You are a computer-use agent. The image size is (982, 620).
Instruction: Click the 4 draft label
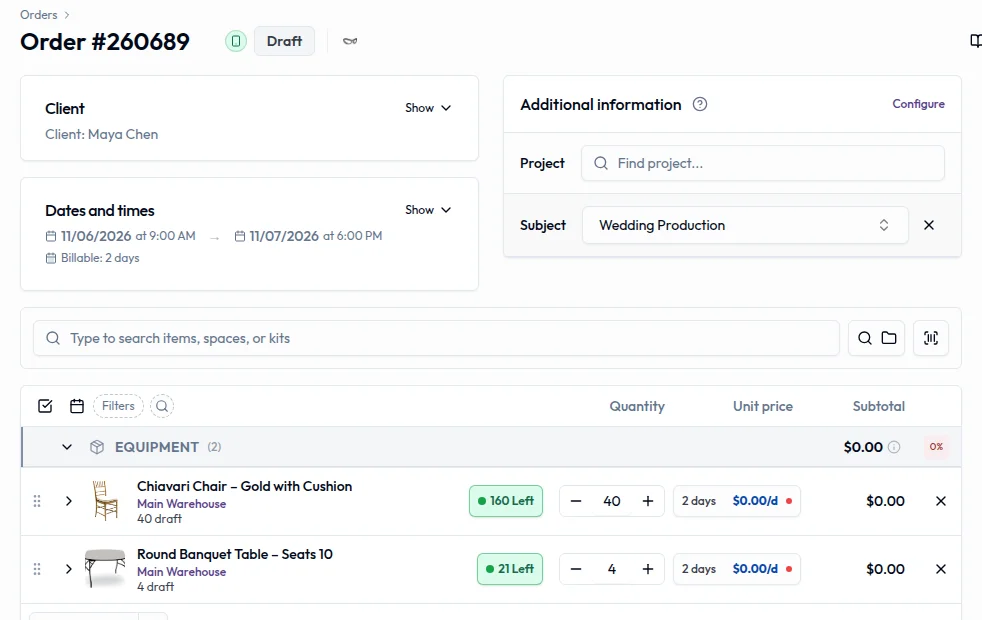pos(155,587)
